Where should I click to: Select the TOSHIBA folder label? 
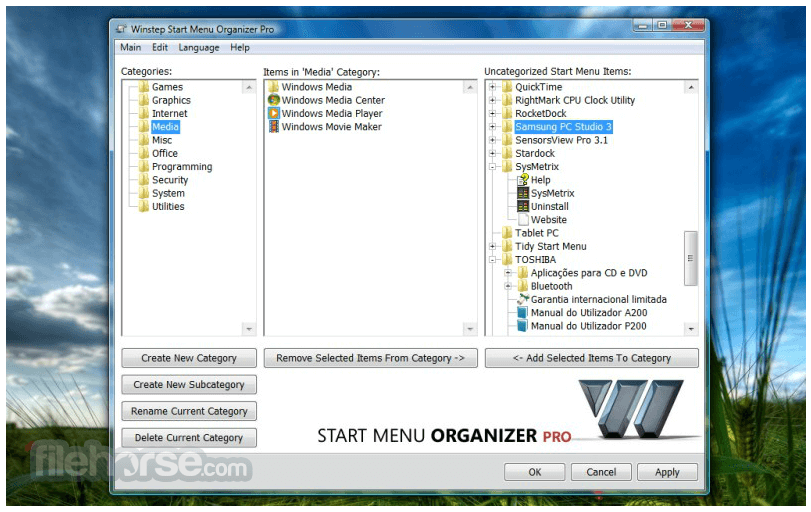[535, 260]
